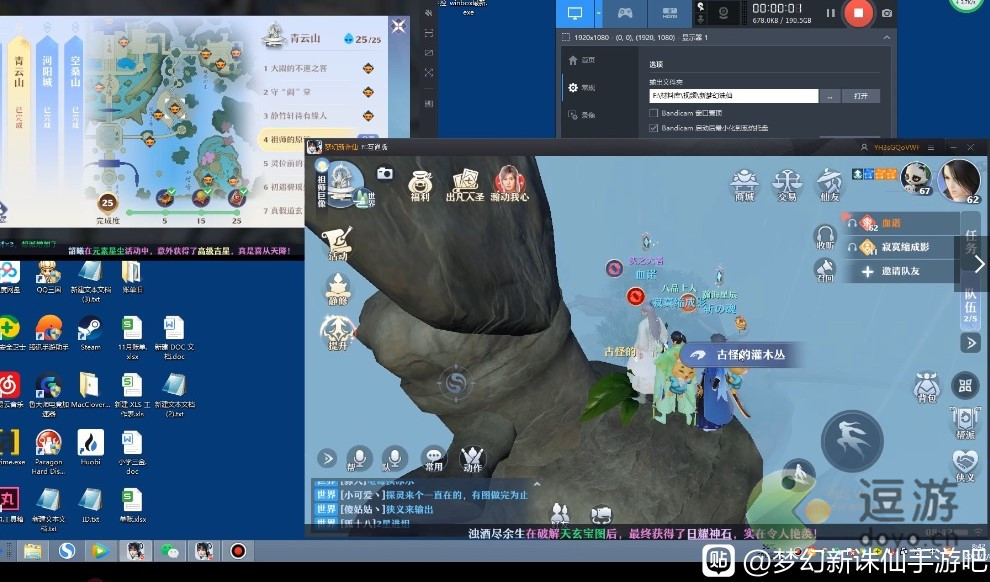Claim the reward chest at milestone 5
Viewport: 990px width, 582px height.
pyautogui.click(x=165, y=197)
